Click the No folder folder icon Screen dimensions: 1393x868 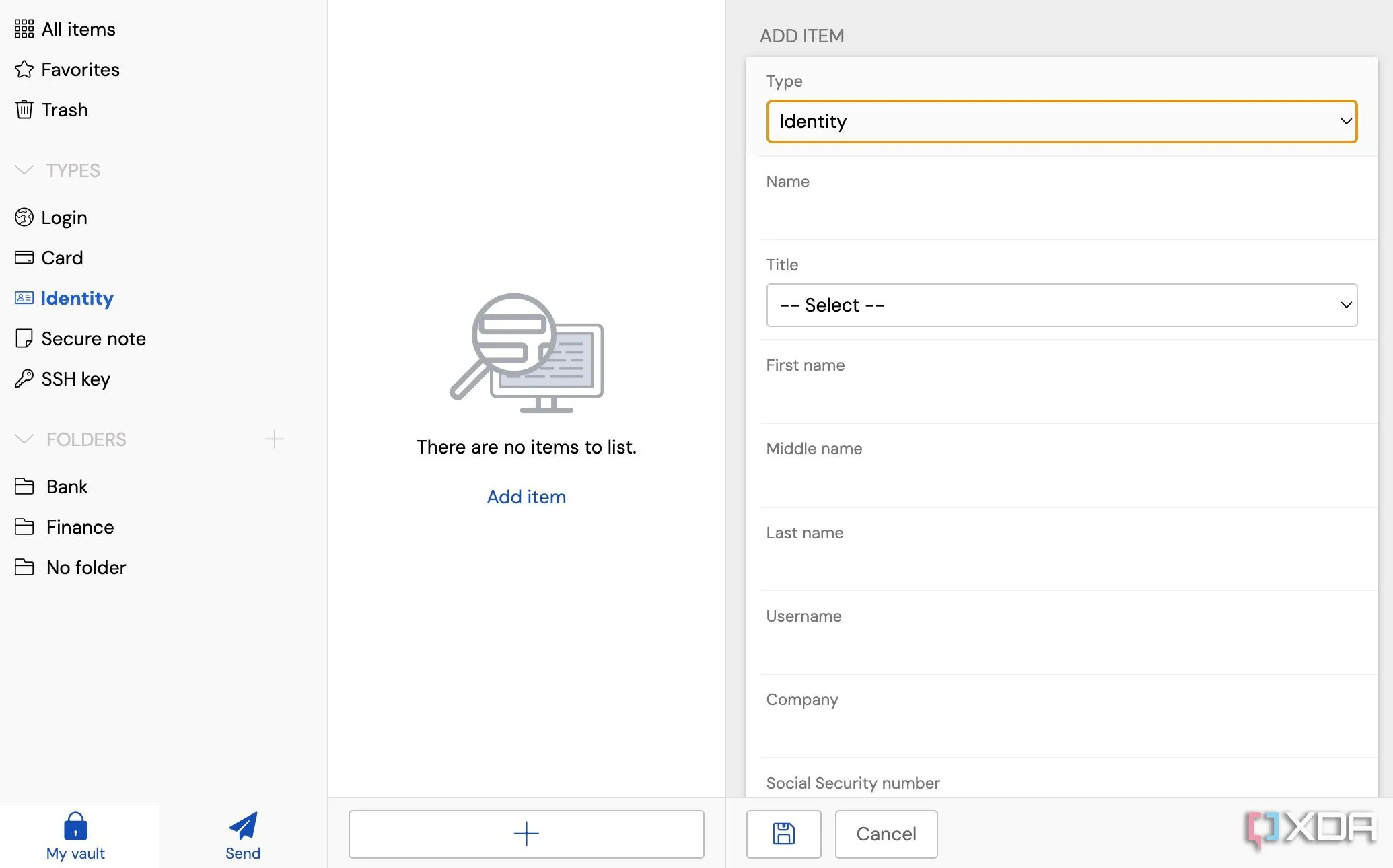(x=24, y=567)
